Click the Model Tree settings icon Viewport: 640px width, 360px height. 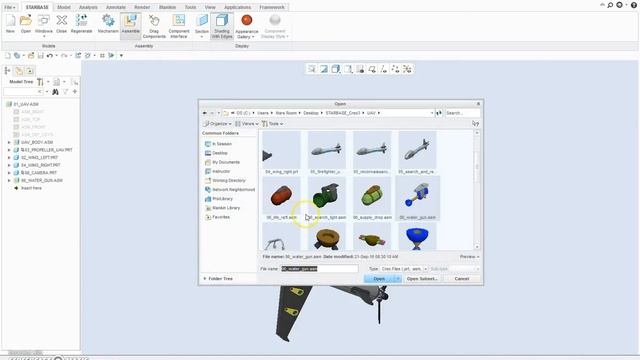[x=40, y=82]
